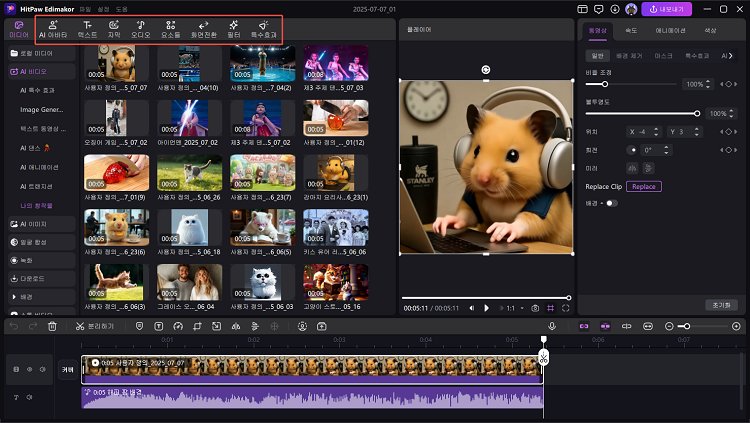Mute the video track speaker icon
This screenshot has height=423, width=750.
pyautogui.click(x=43, y=369)
